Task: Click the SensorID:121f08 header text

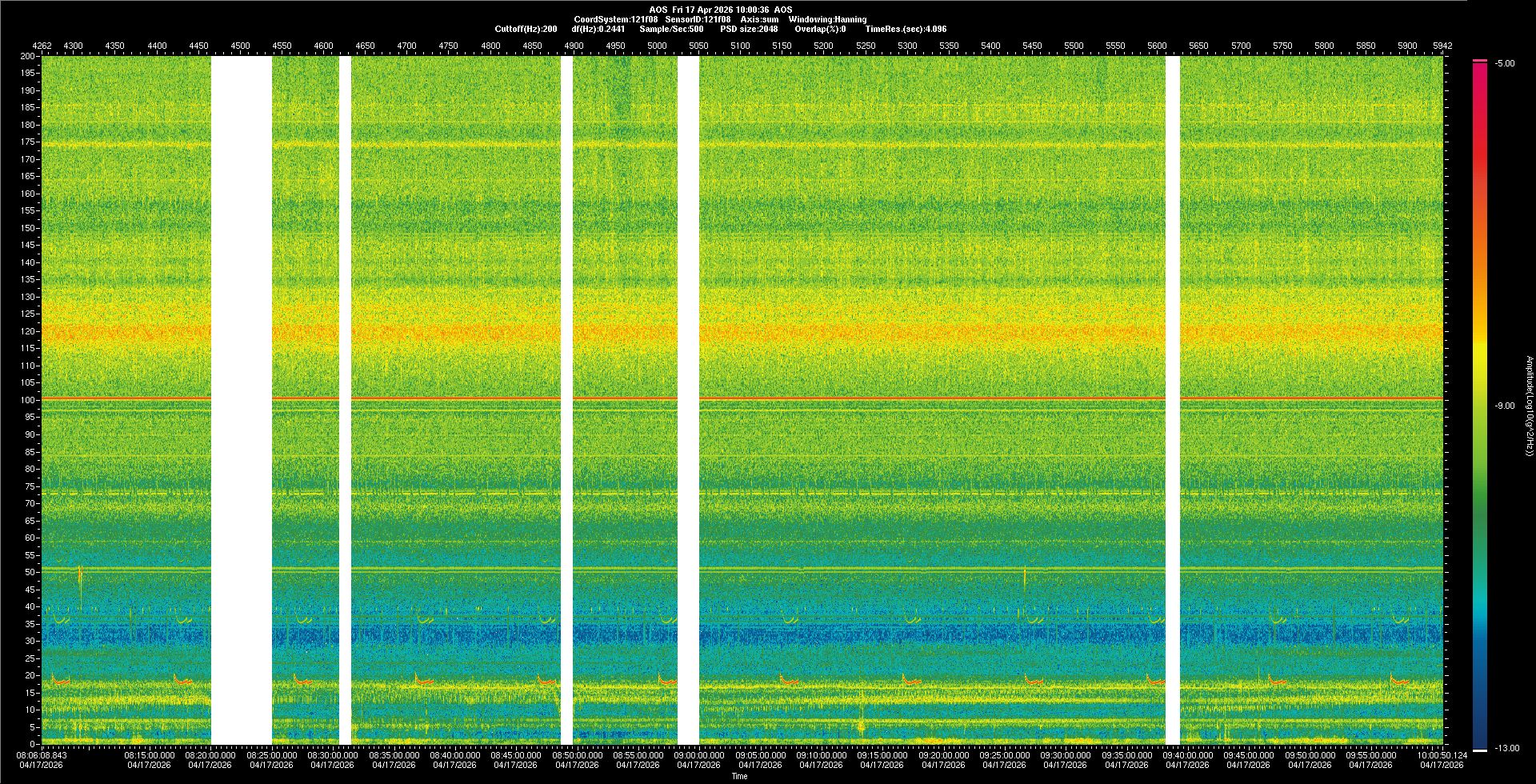Action: point(698,19)
